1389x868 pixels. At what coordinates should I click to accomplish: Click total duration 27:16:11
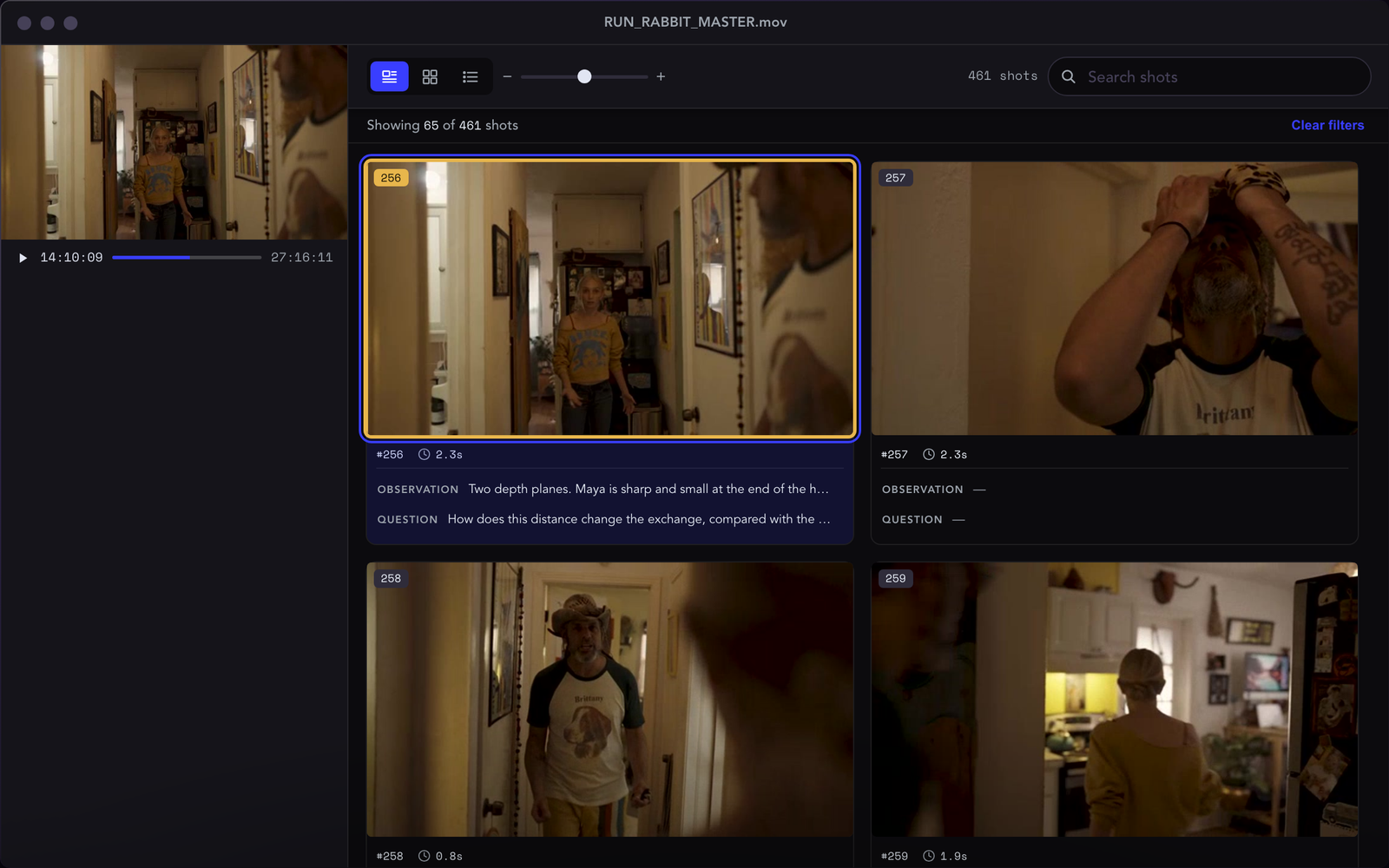[x=302, y=258]
